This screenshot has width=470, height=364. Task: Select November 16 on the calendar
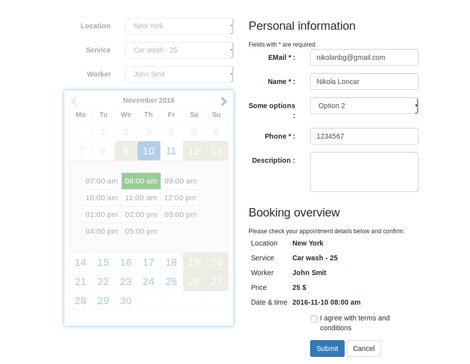126,262
